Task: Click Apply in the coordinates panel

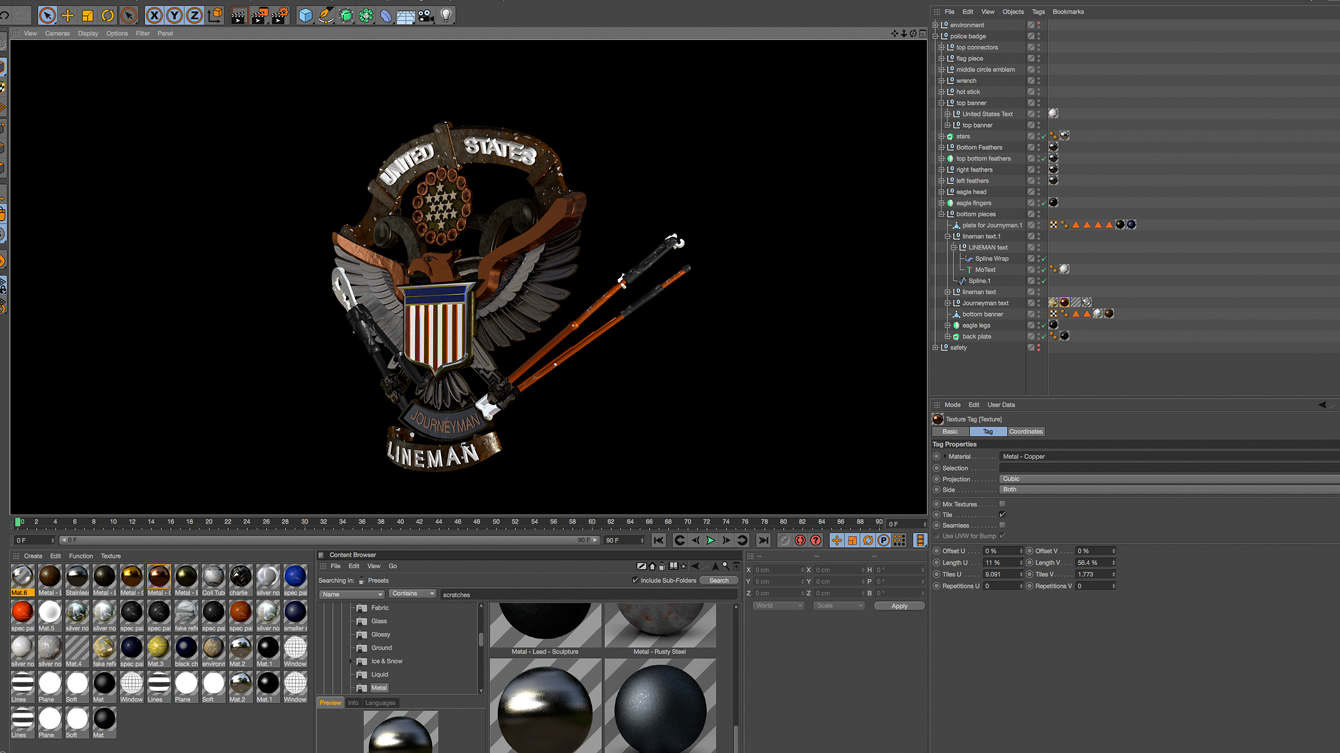Action: (x=899, y=606)
